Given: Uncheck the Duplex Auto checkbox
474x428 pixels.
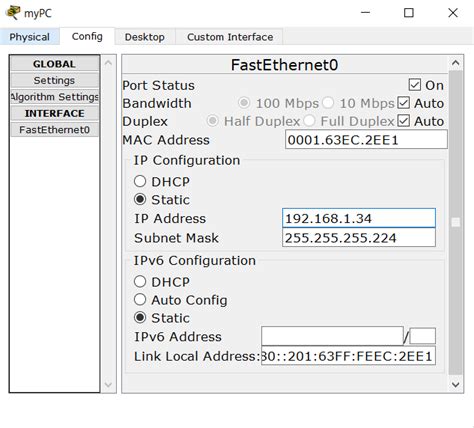Looking at the screenshot, I should [403, 121].
